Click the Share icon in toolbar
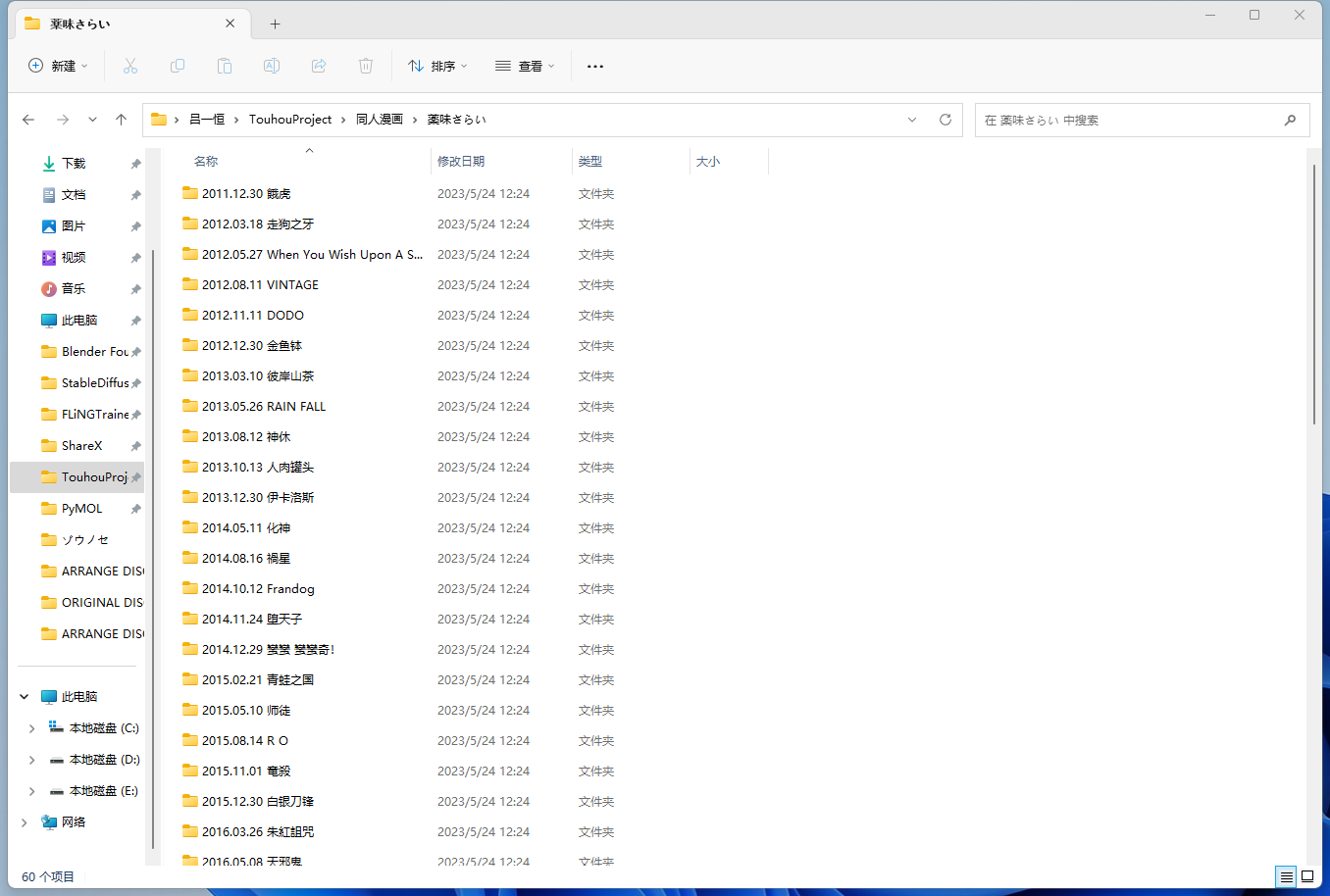Screen dimensions: 1330x896 point(319,66)
